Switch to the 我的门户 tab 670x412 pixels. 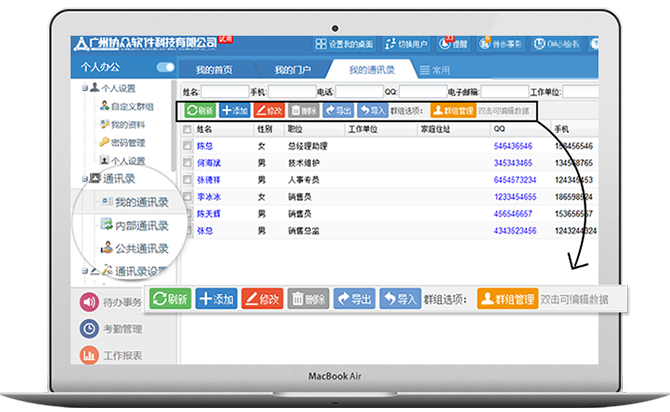click(x=293, y=70)
